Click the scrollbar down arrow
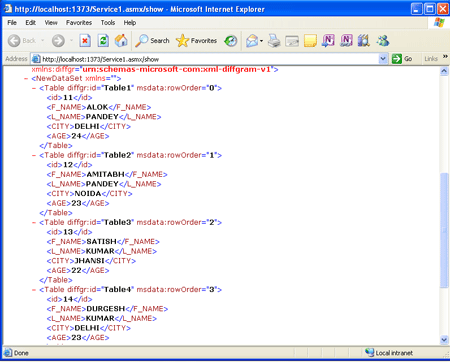This screenshot has height=362, width=450. click(444, 340)
